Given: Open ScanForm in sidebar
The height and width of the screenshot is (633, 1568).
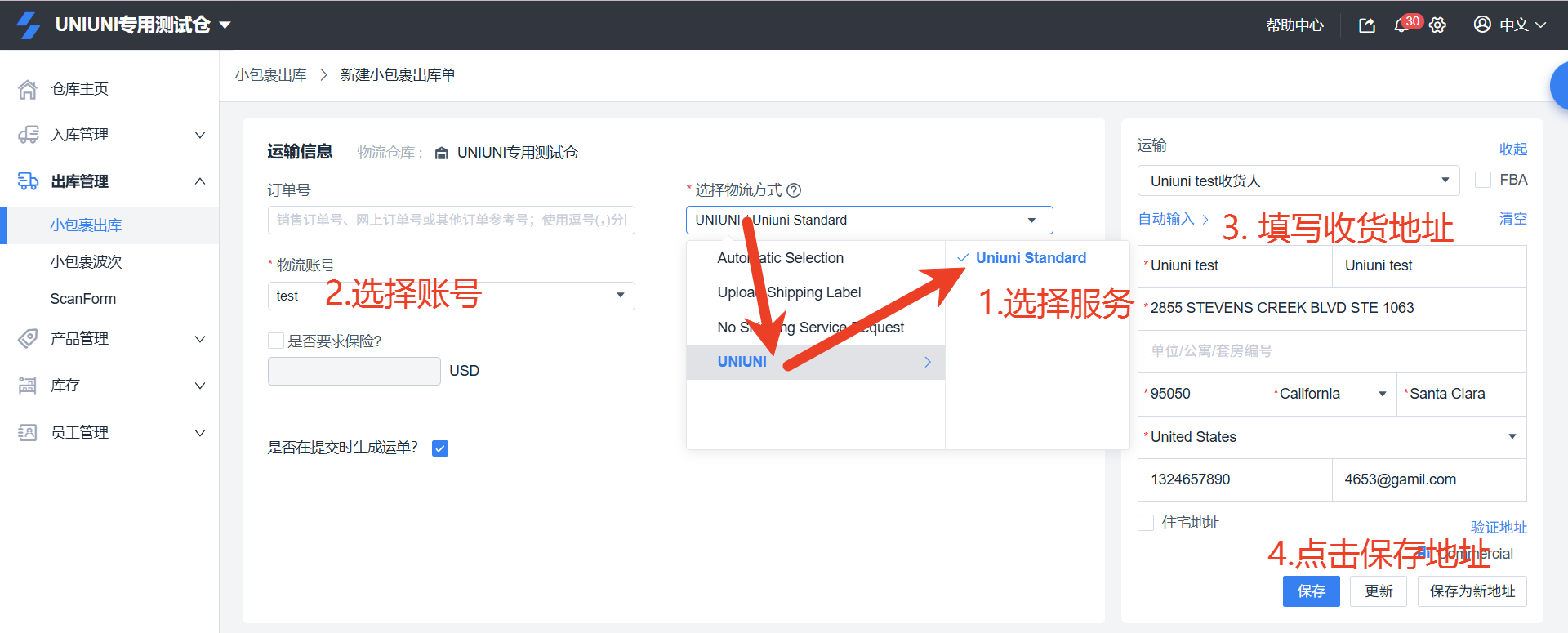Looking at the screenshot, I should coord(83,299).
